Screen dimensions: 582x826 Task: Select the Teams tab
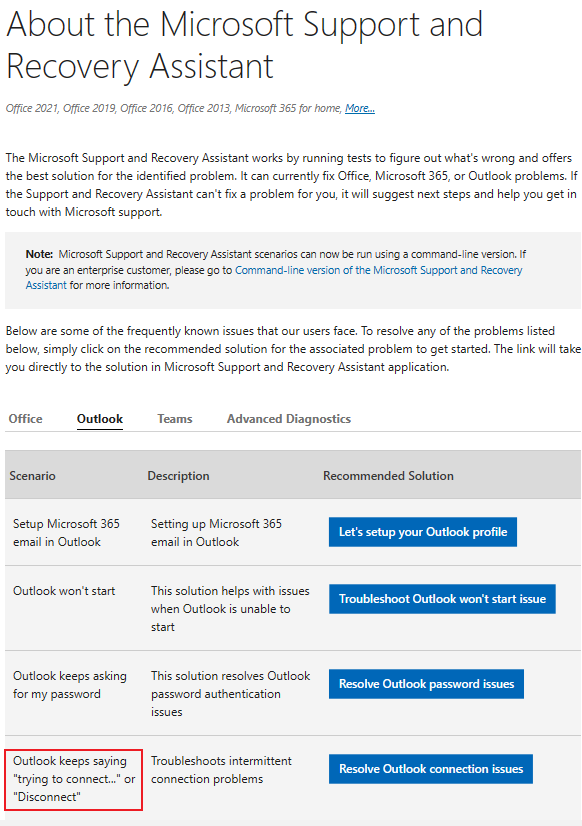click(x=174, y=418)
